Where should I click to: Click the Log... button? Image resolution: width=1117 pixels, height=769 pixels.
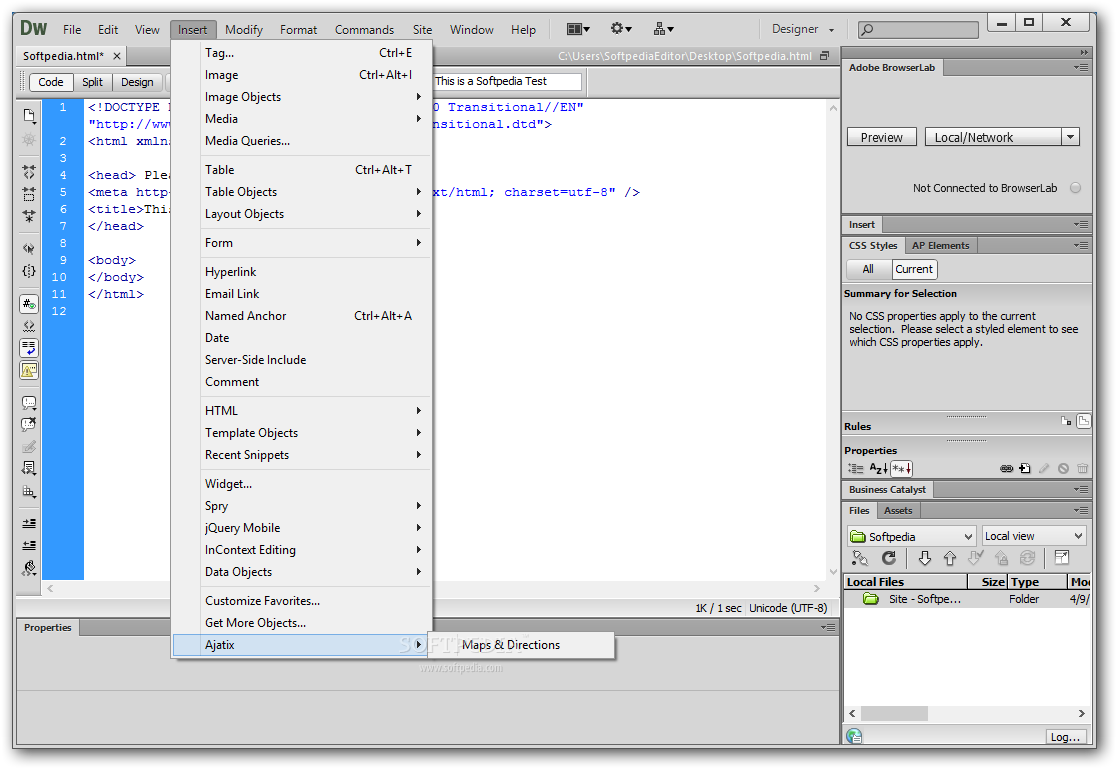pos(1065,737)
